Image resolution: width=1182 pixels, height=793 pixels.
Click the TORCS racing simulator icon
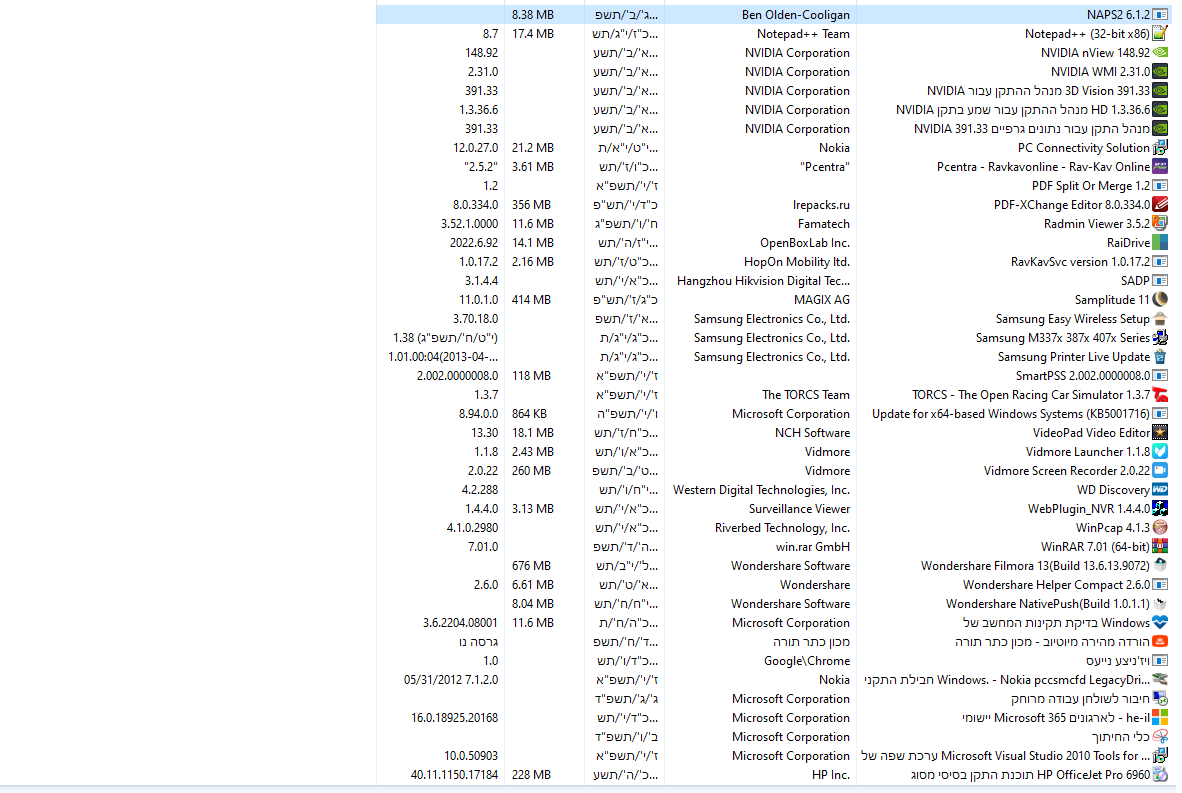pos(1160,394)
